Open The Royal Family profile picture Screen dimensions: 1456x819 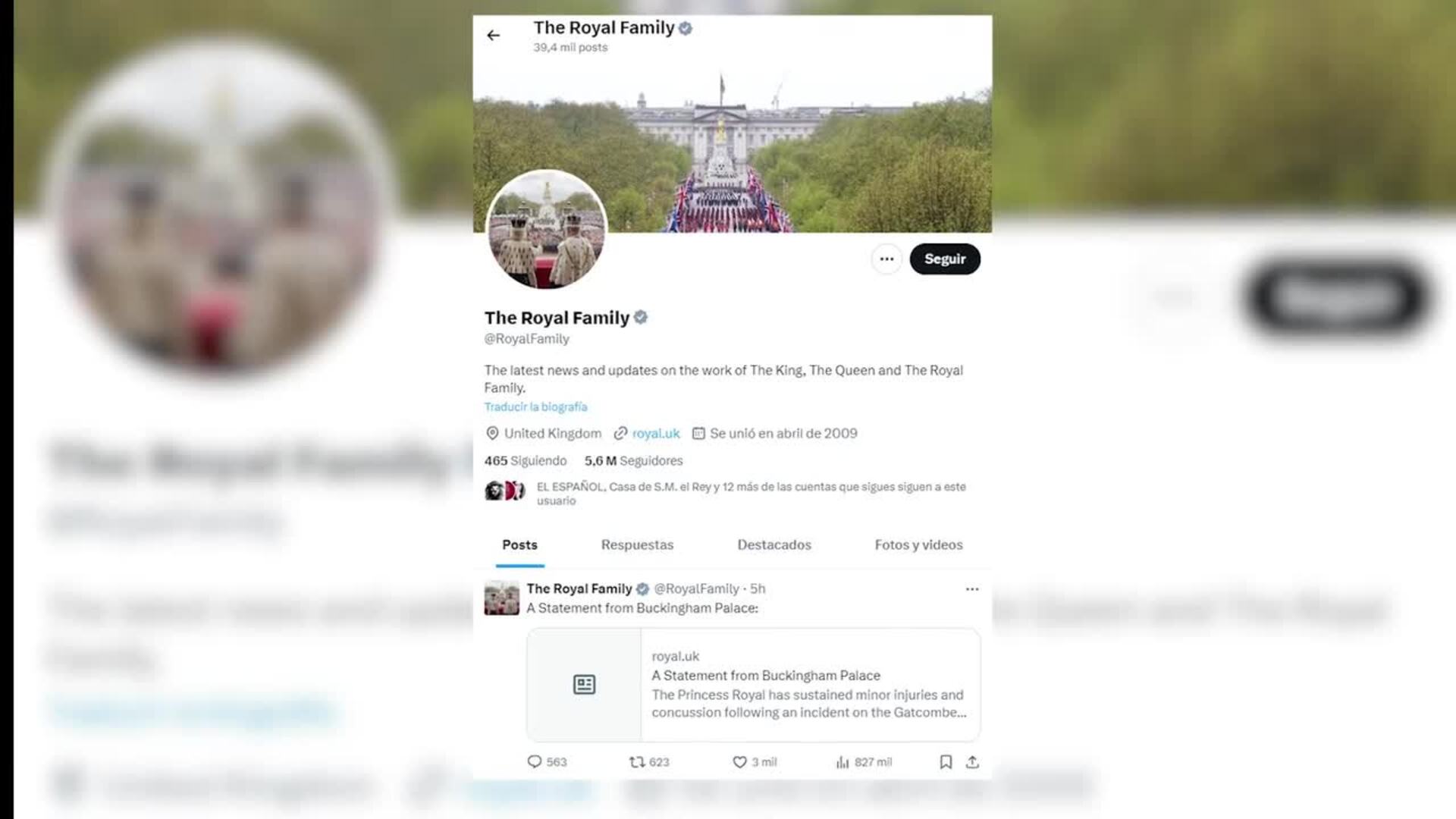click(546, 230)
